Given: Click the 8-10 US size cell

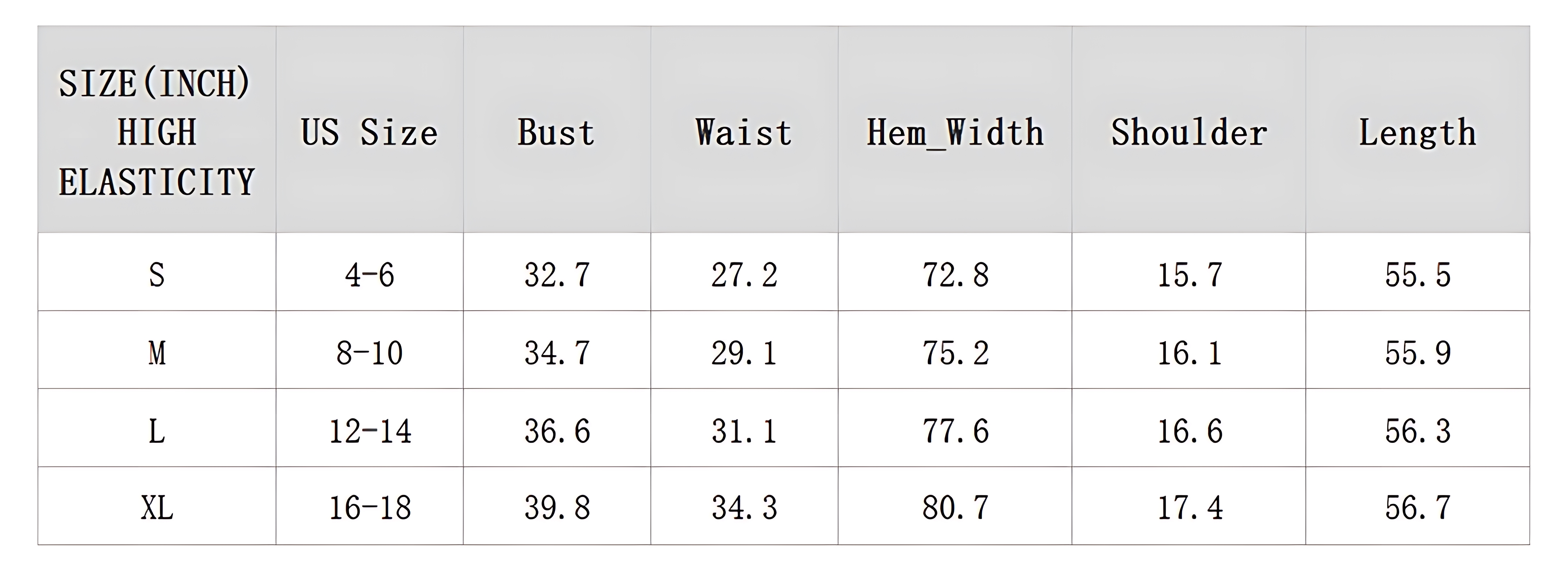Looking at the screenshot, I should click(370, 350).
